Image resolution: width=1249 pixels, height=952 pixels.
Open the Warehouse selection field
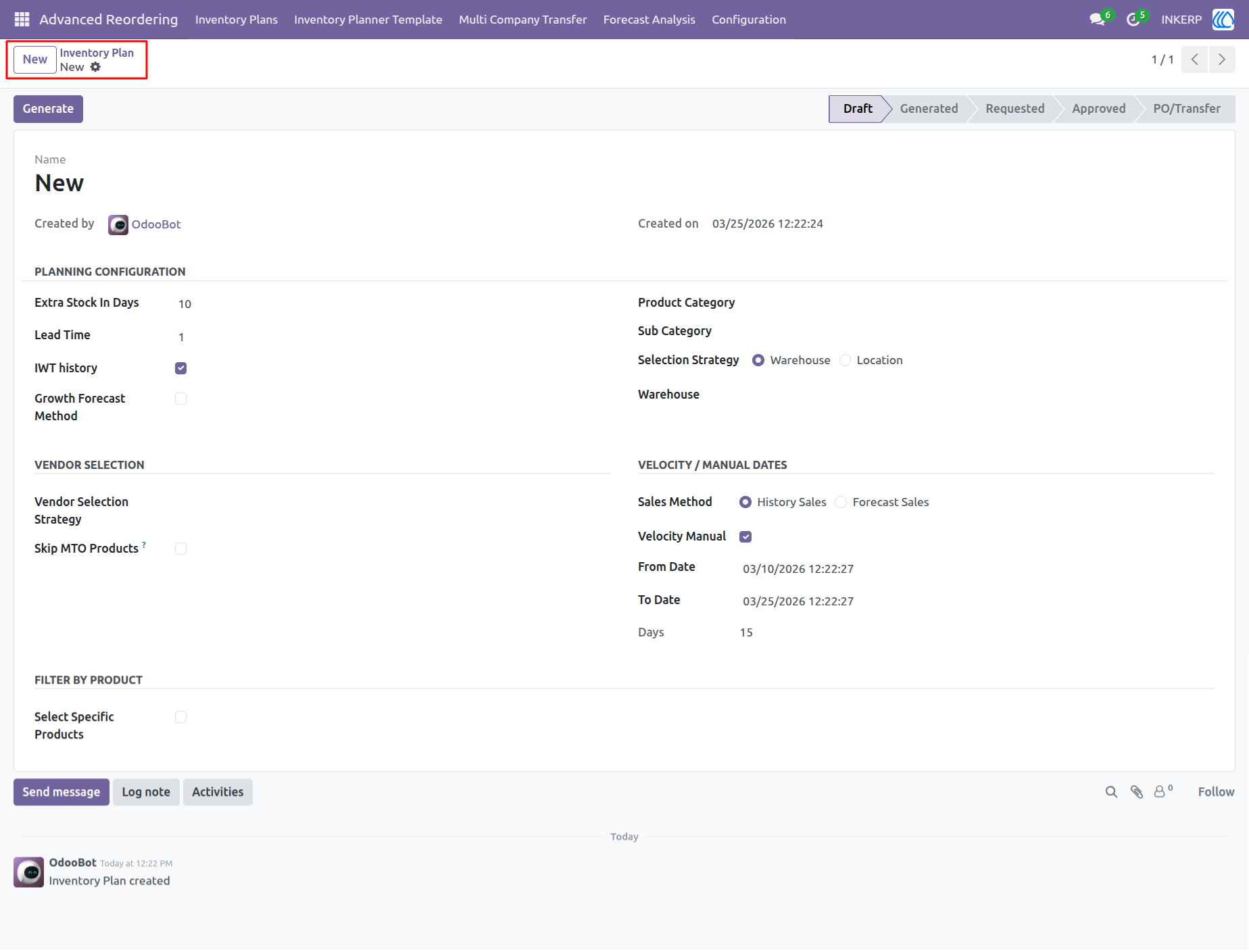(x=980, y=395)
